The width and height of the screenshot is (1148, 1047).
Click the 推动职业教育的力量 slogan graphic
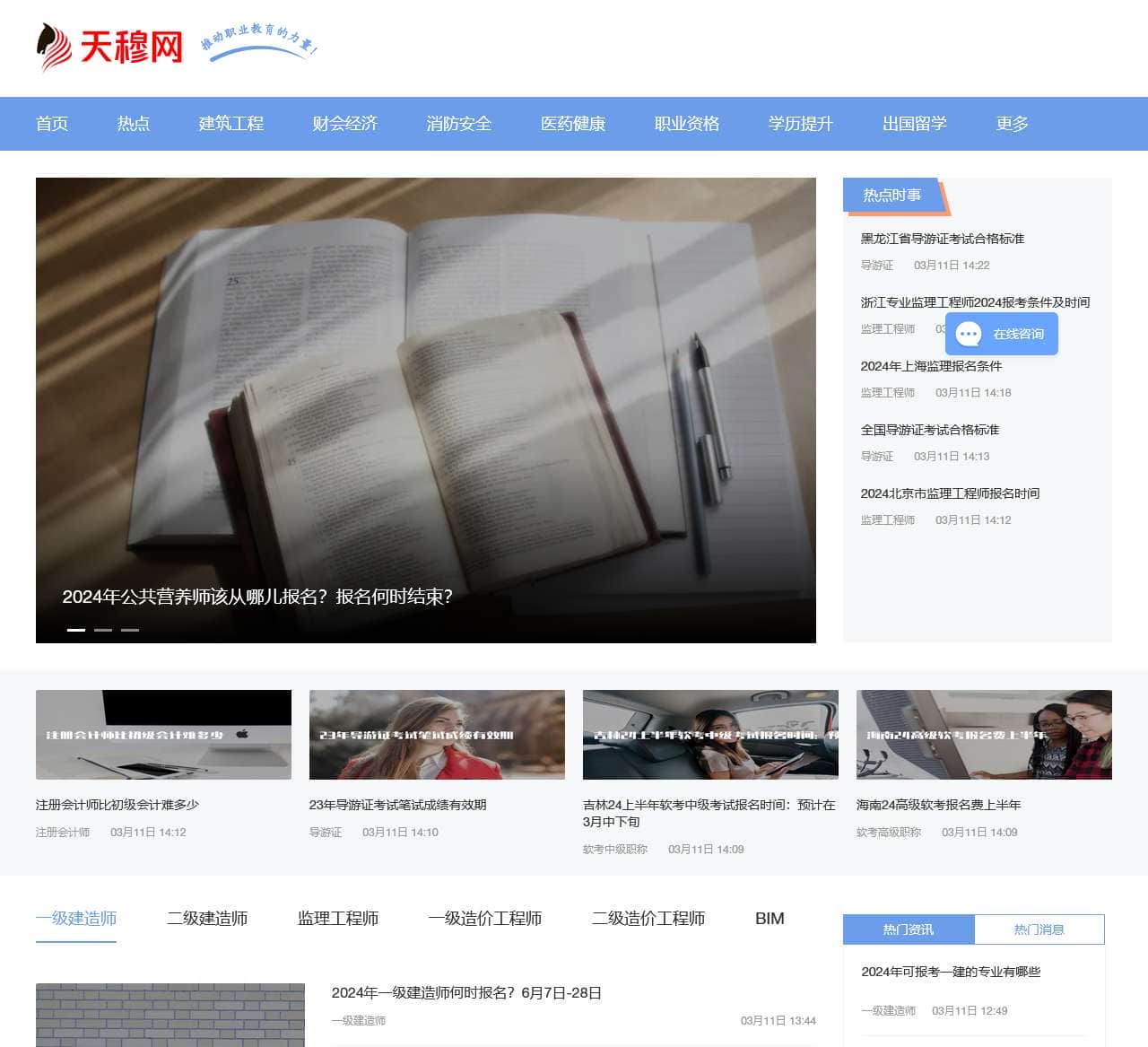pyautogui.click(x=259, y=40)
